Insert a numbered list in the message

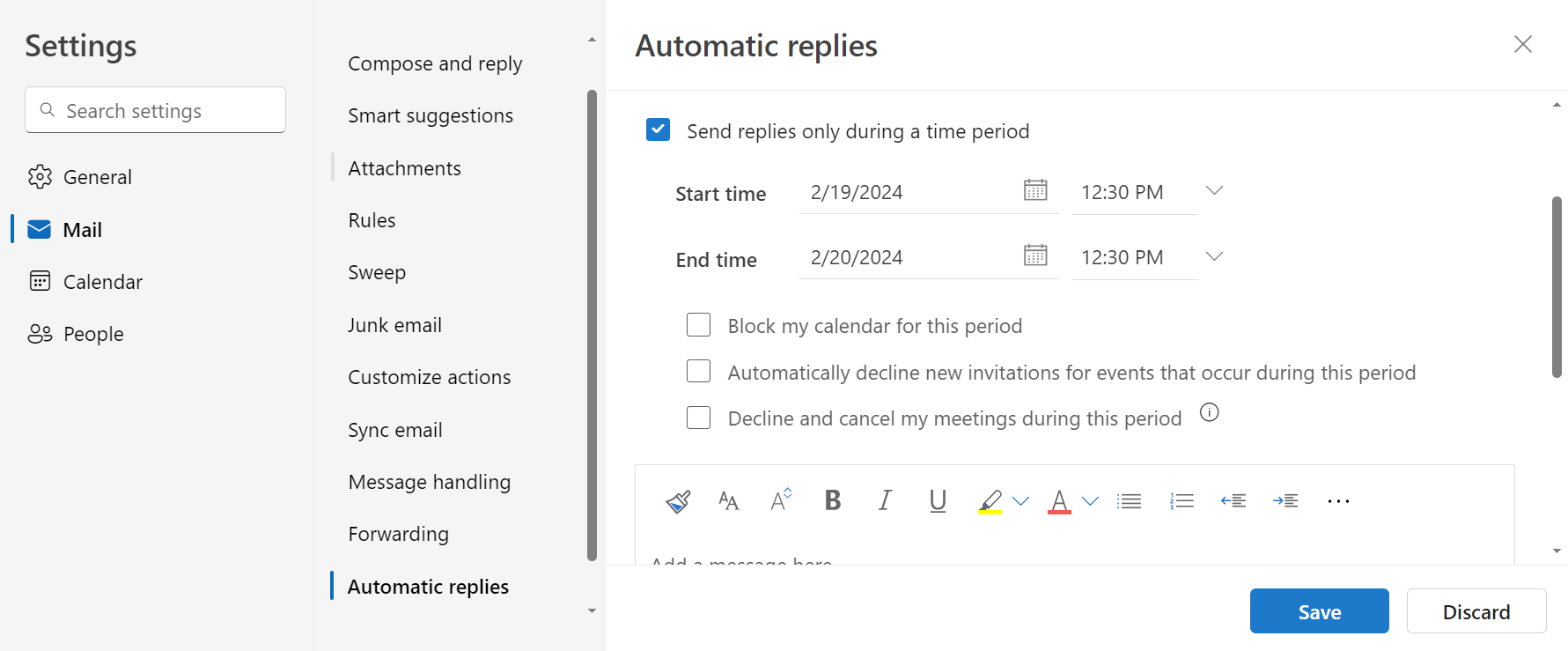coord(1181,500)
